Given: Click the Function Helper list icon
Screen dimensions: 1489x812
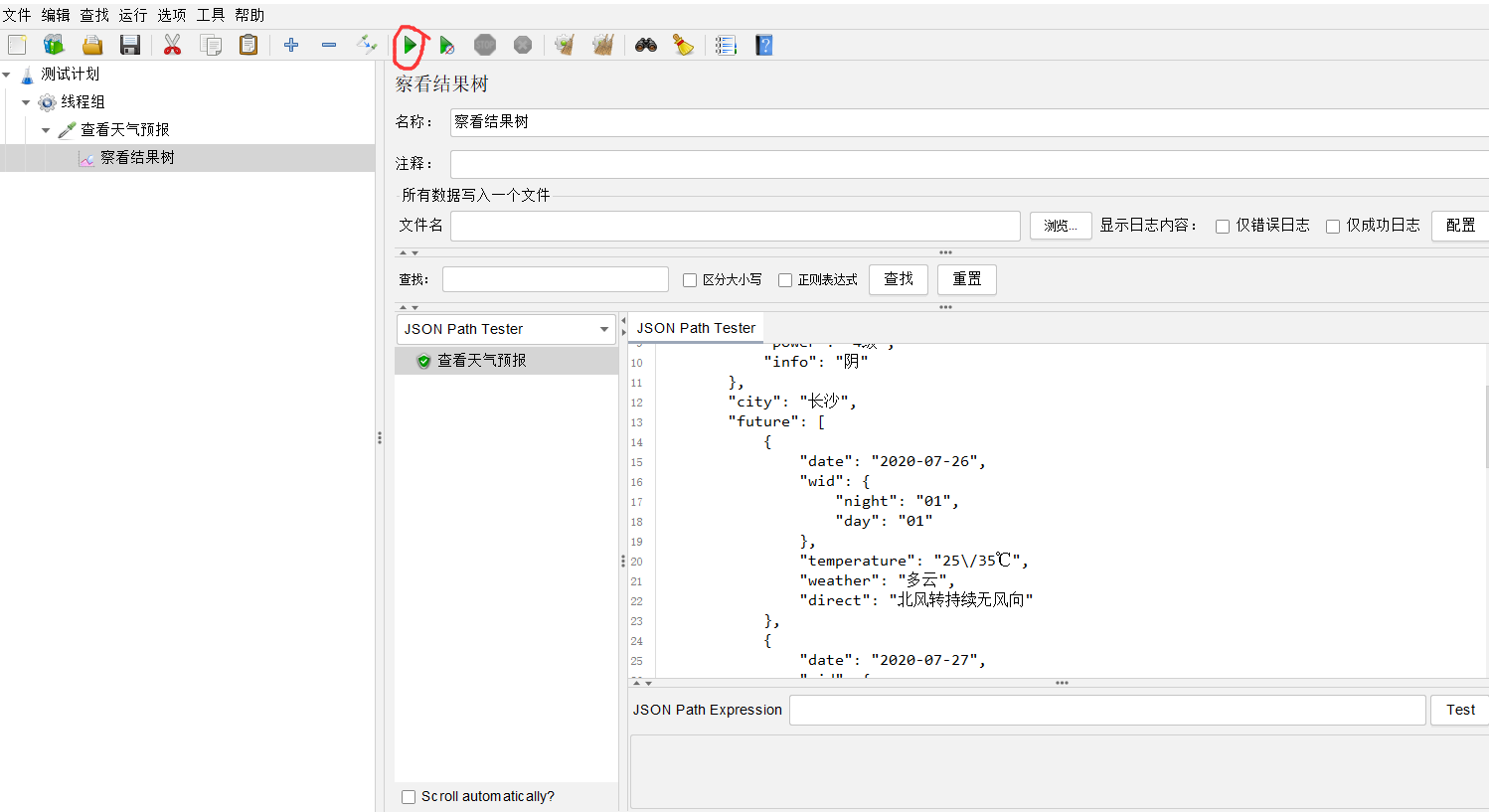Looking at the screenshot, I should pos(726,45).
